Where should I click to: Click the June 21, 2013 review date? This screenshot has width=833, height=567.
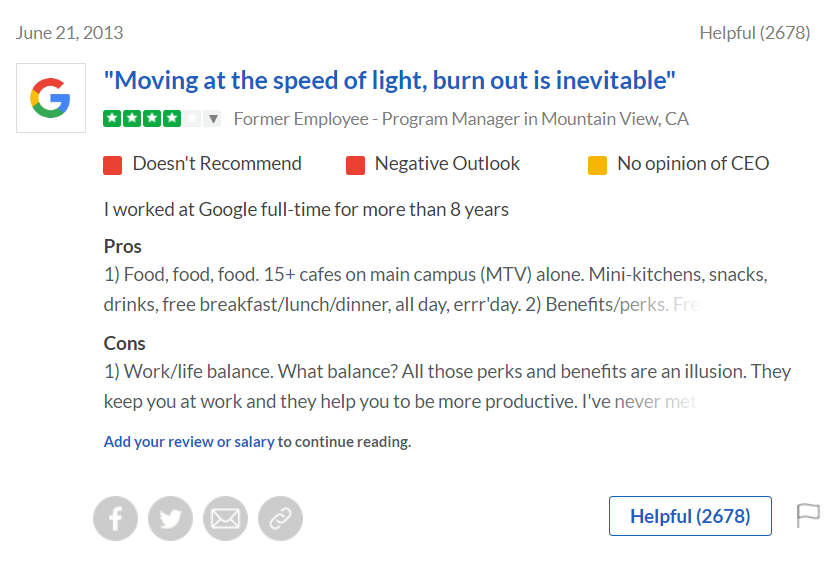tap(70, 33)
